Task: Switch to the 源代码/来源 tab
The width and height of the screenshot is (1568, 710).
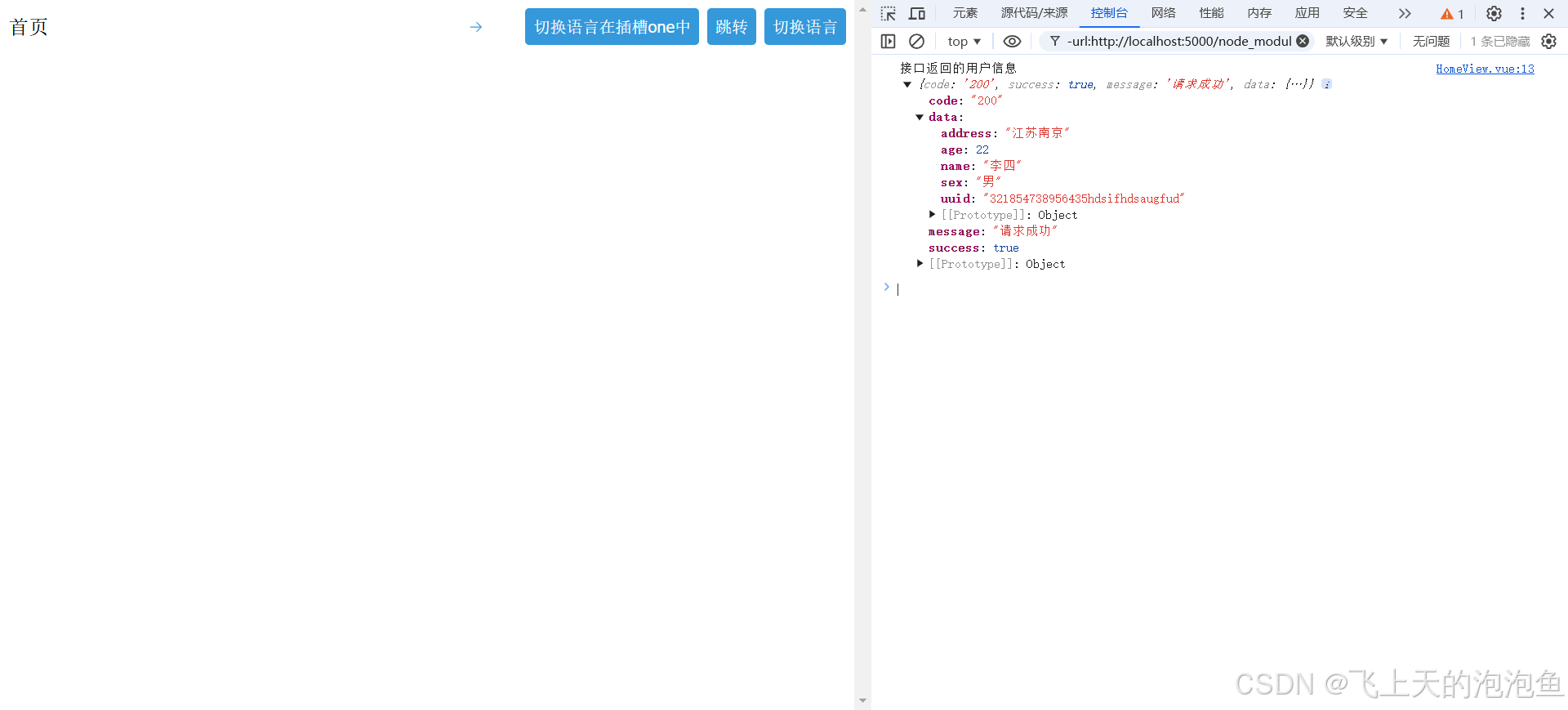Action: [x=1035, y=13]
